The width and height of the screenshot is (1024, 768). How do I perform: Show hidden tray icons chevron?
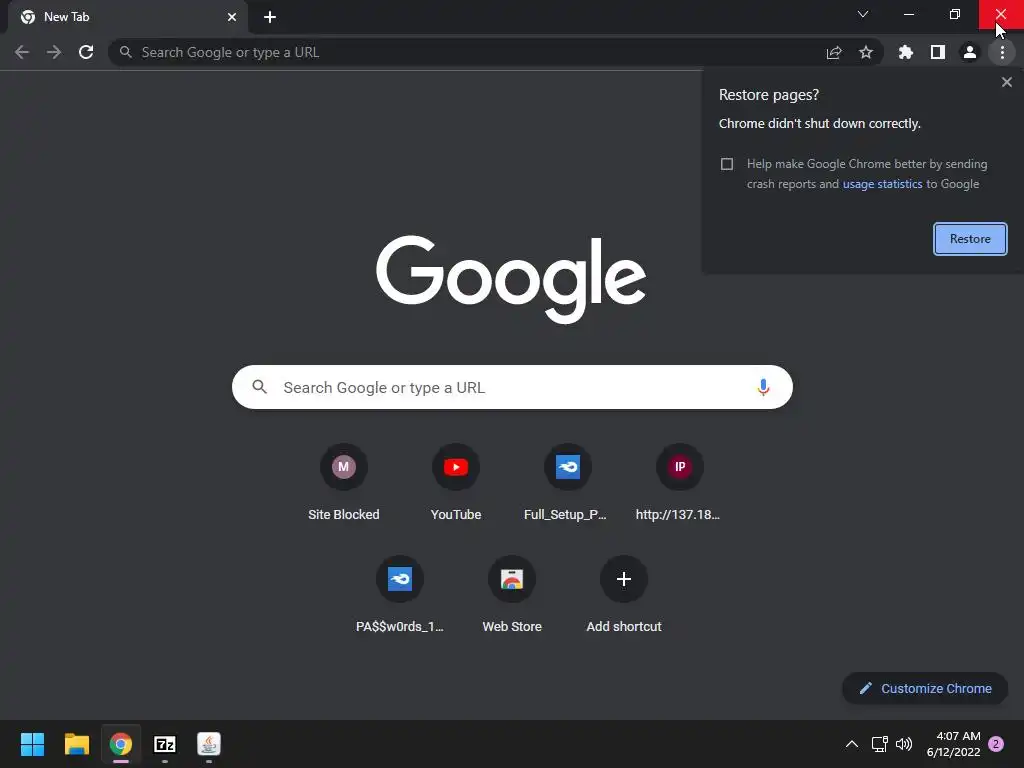(852, 744)
